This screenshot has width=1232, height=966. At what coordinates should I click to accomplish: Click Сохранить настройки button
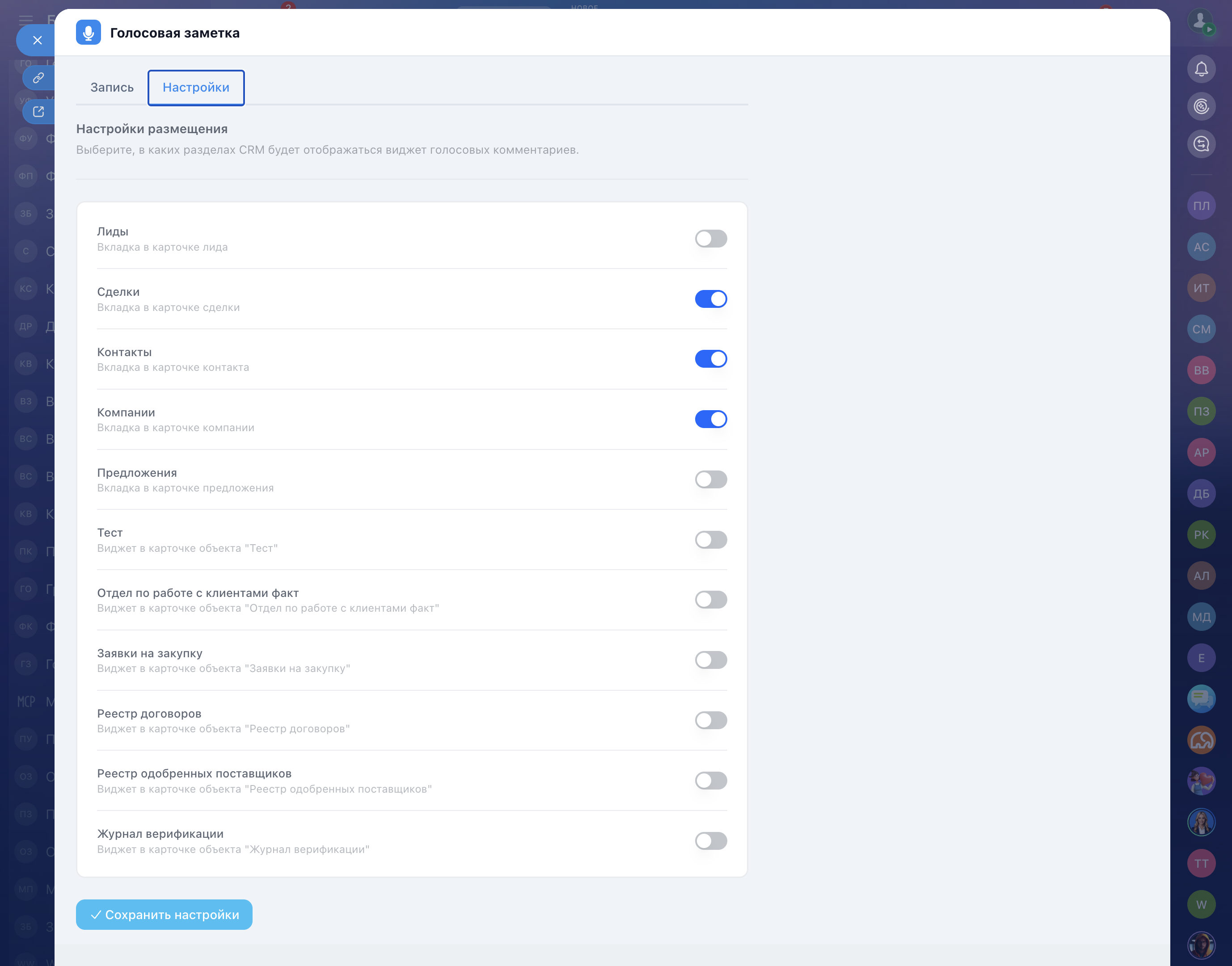(x=164, y=915)
